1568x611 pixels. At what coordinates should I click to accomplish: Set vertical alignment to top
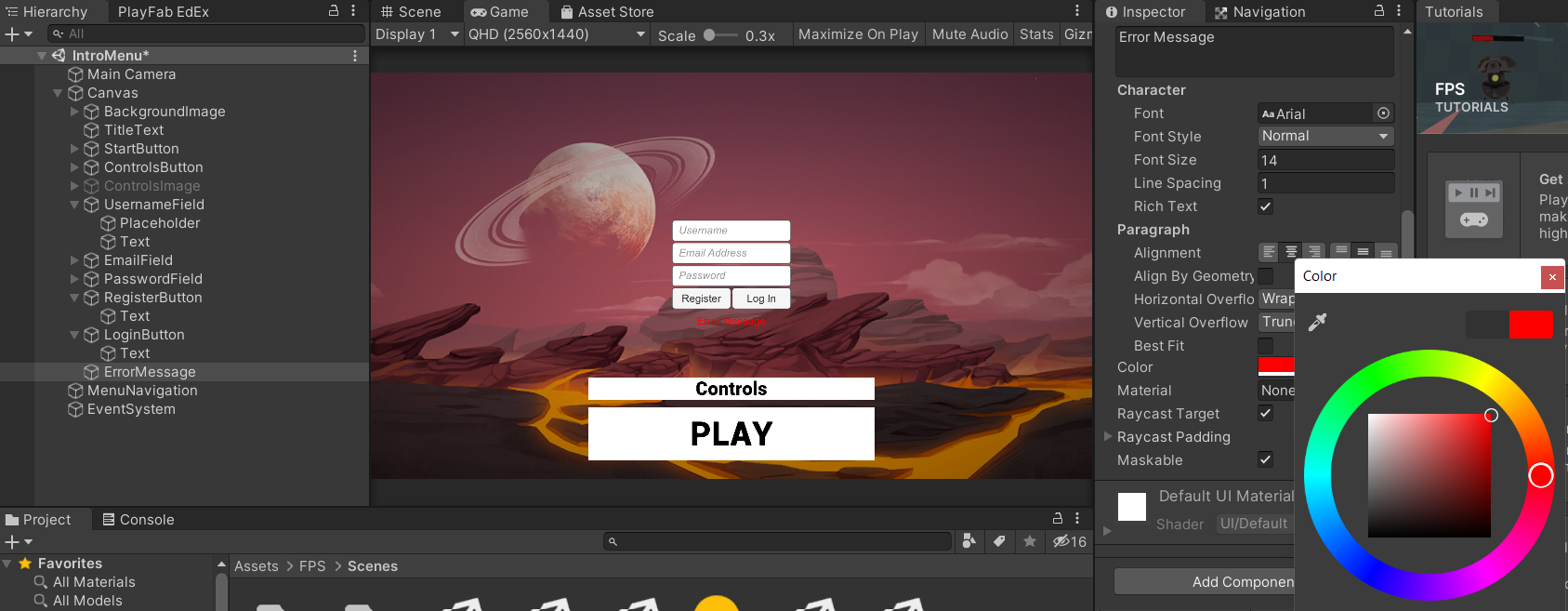click(x=1341, y=252)
